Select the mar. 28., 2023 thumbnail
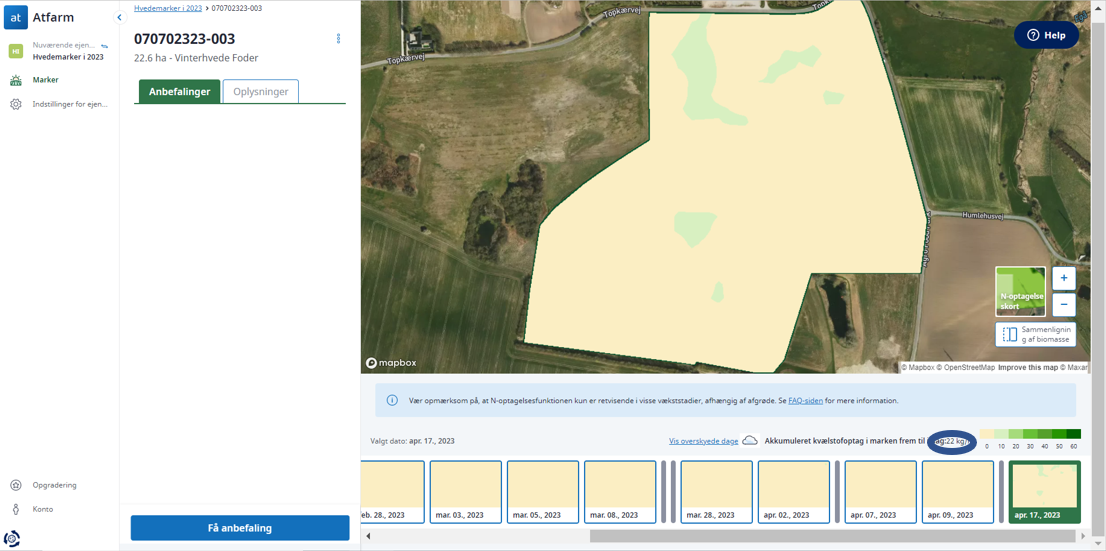1106x551 pixels. point(716,491)
